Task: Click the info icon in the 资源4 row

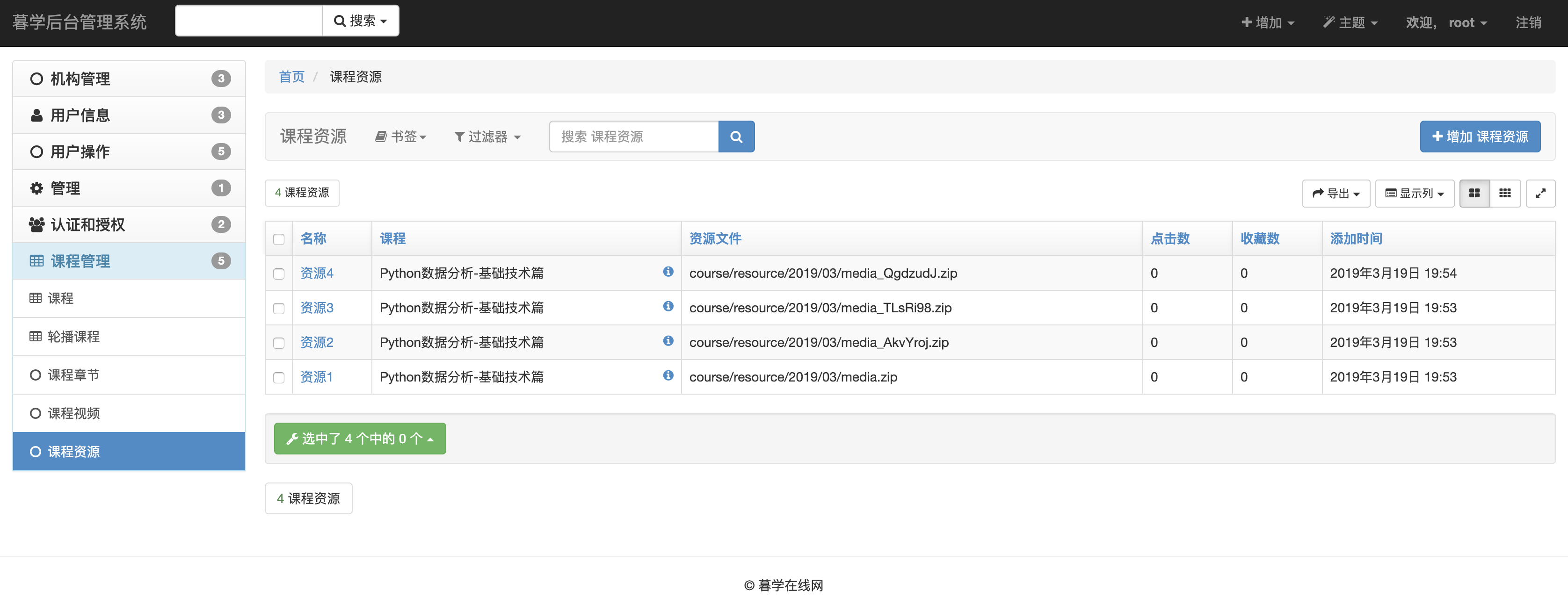Action: [x=668, y=272]
